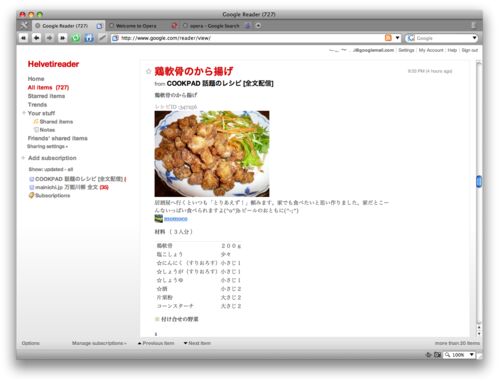This screenshot has width=500, height=382.
Task: Open Starred items in sidebar
Action: coord(46,96)
